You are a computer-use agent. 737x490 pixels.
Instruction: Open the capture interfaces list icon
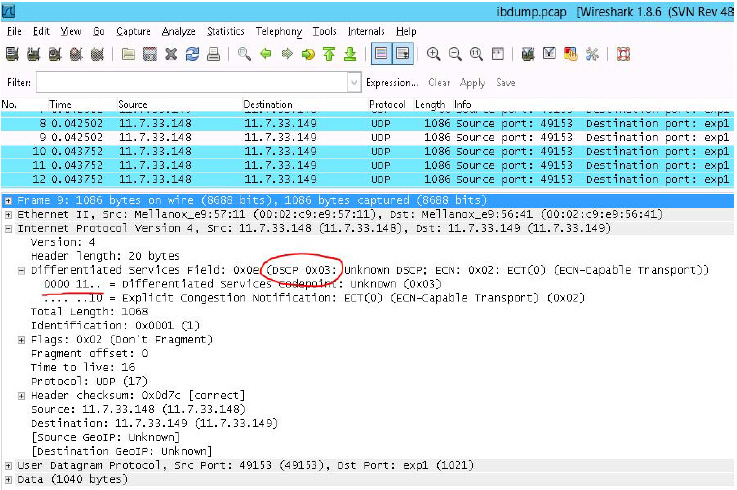click(x=14, y=54)
